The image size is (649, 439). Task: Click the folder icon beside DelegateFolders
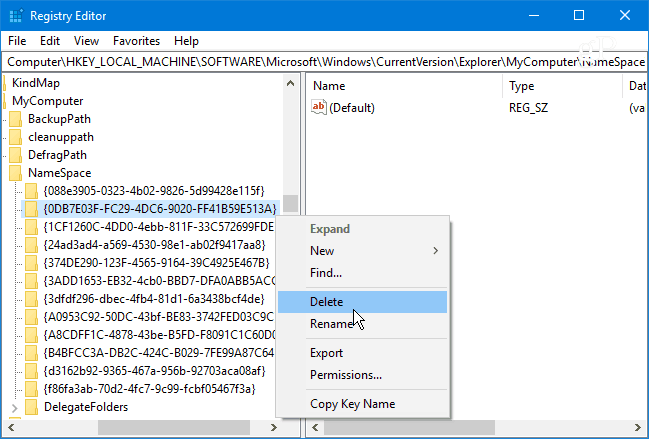click(31, 407)
